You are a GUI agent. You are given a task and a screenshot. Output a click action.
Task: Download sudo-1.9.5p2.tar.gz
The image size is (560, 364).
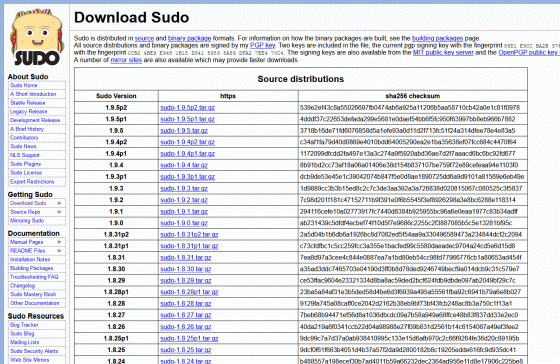[x=188, y=108]
